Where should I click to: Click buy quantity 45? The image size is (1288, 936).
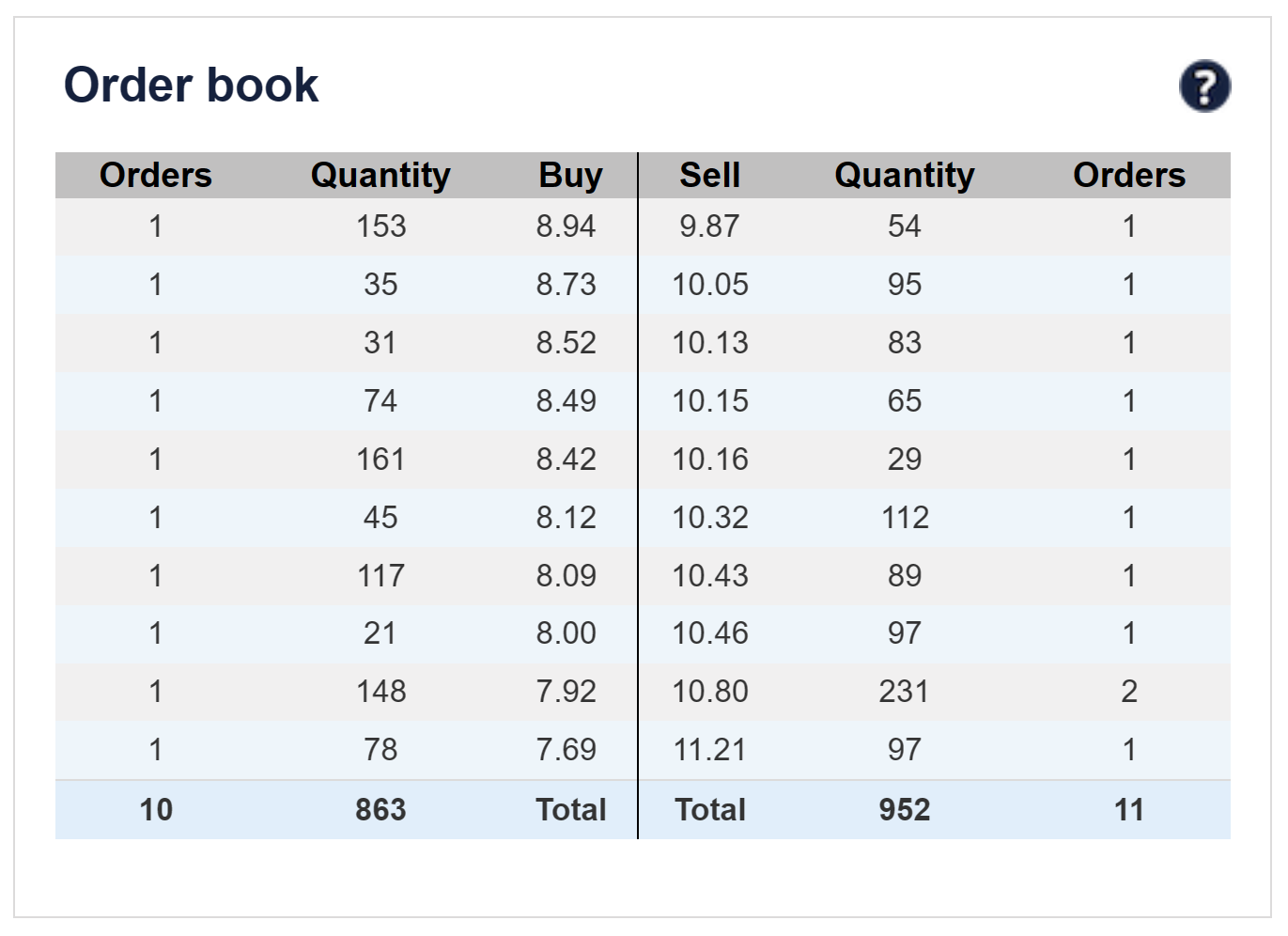380,518
